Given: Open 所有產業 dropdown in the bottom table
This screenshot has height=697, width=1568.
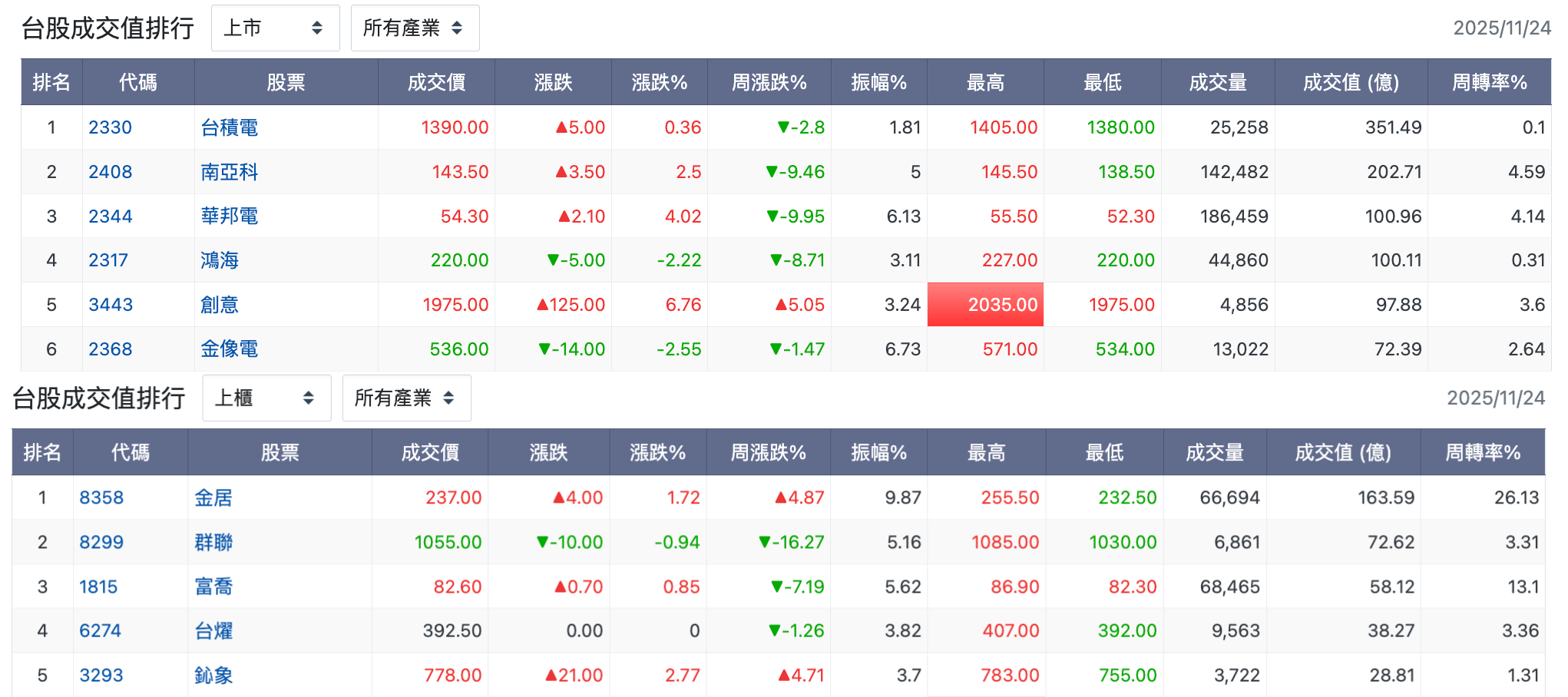Looking at the screenshot, I should 406,398.
